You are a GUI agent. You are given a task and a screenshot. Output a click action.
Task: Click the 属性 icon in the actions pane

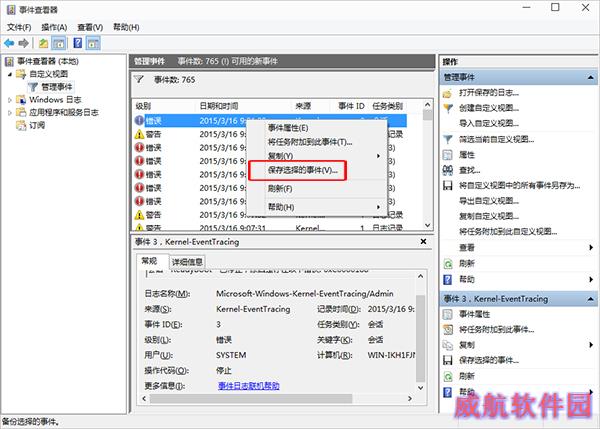coord(447,155)
